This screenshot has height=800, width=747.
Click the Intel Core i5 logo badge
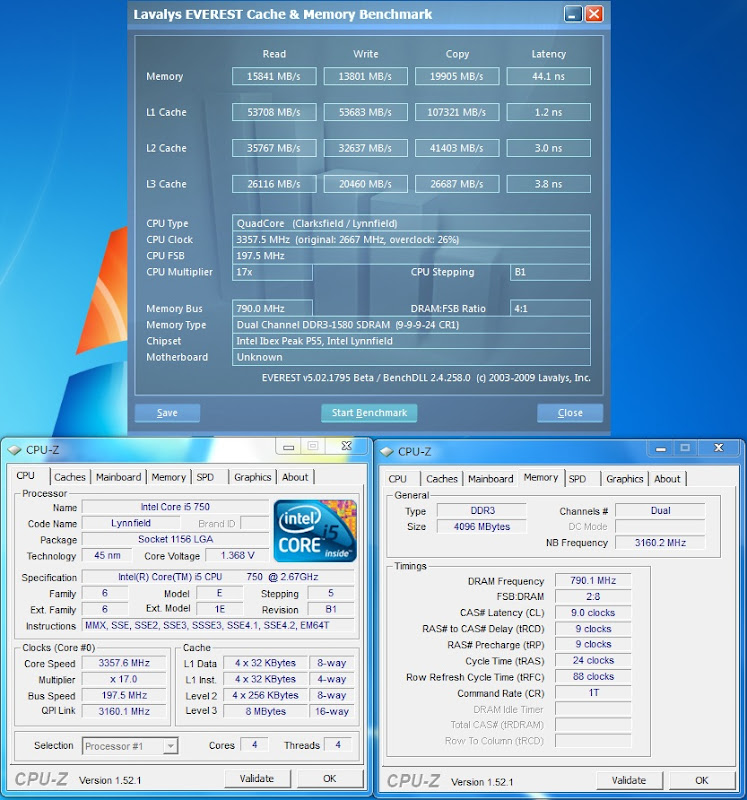[x=315, y=531]
